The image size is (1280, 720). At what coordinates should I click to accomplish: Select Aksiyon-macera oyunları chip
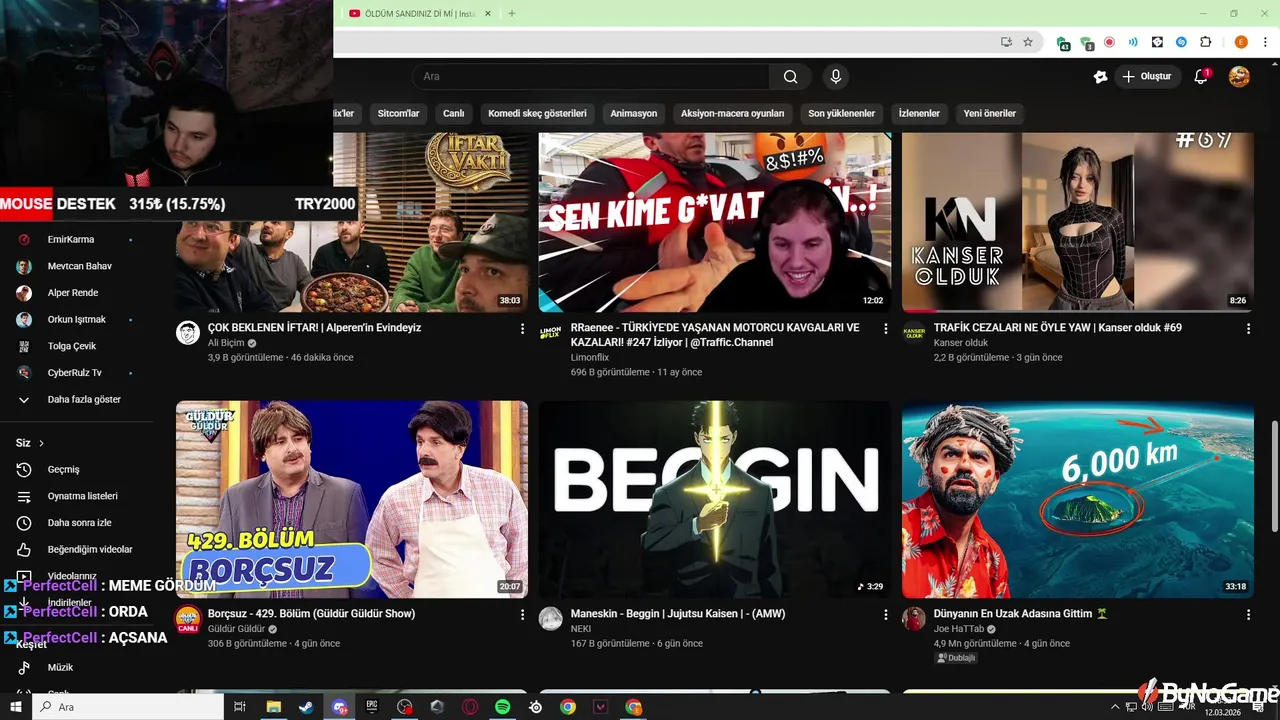[x=733, y=113]
